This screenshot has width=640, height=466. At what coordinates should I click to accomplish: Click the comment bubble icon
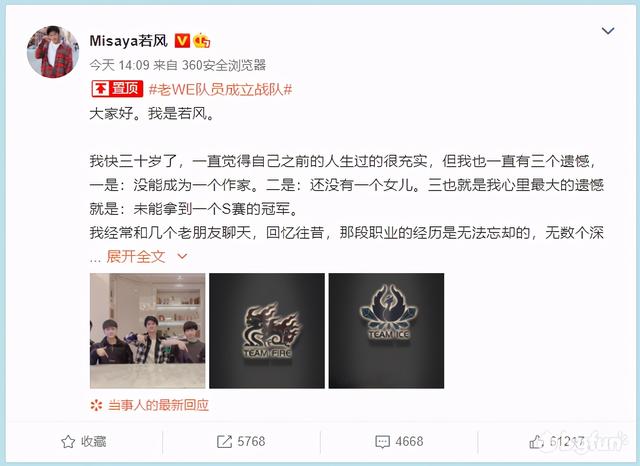(382, 442)
